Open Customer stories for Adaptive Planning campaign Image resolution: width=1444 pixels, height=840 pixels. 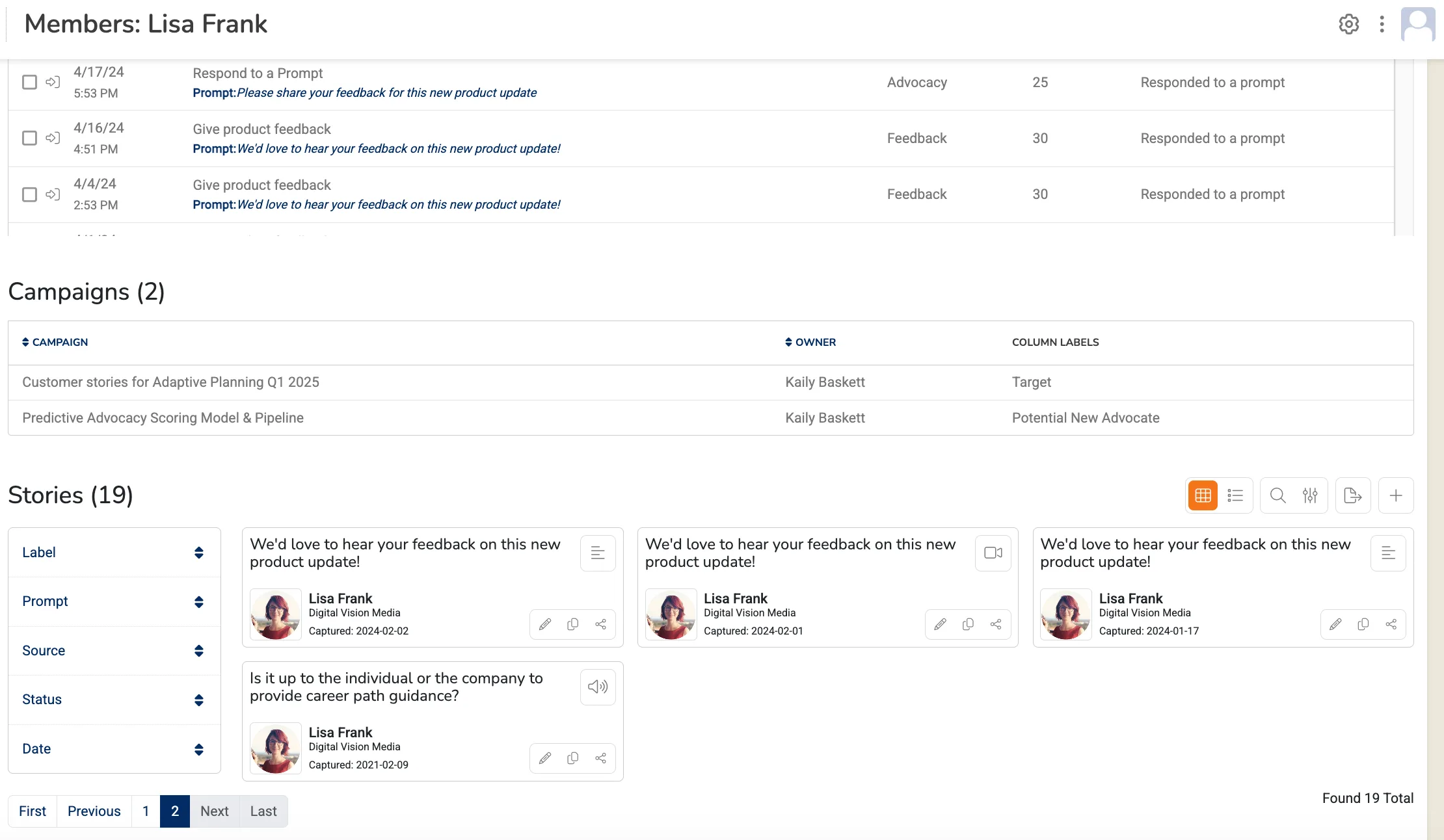pos(170,382)
